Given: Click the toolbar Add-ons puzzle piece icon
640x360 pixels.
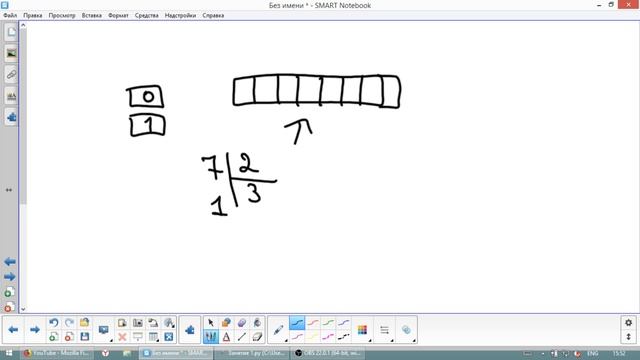Looking at the screenshot, I should (190, 330).
